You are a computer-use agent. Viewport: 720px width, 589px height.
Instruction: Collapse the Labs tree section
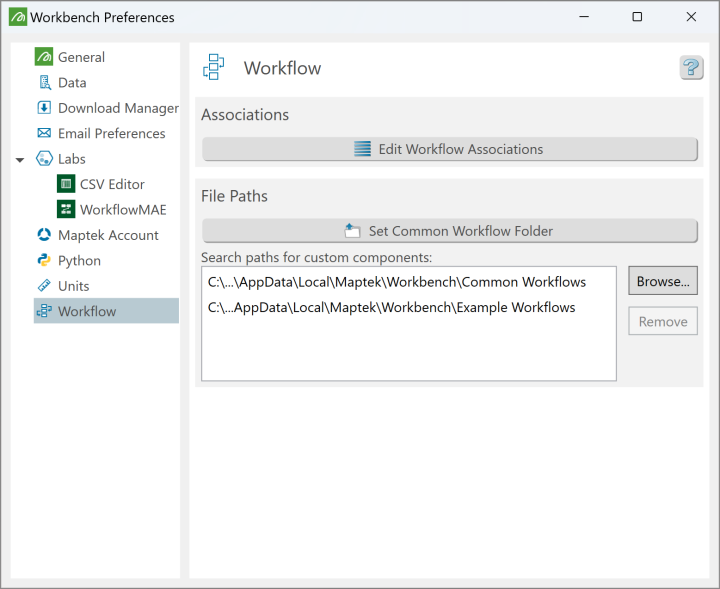(20, 159)
